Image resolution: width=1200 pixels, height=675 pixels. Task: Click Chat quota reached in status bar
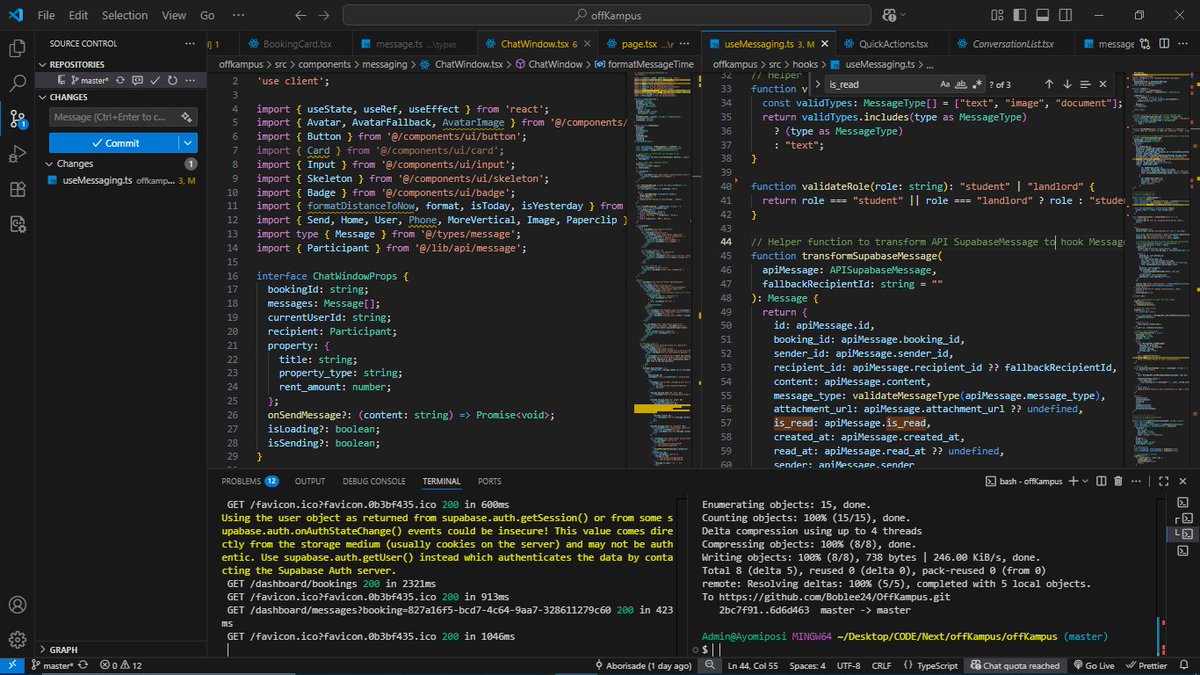(1014, 665)
